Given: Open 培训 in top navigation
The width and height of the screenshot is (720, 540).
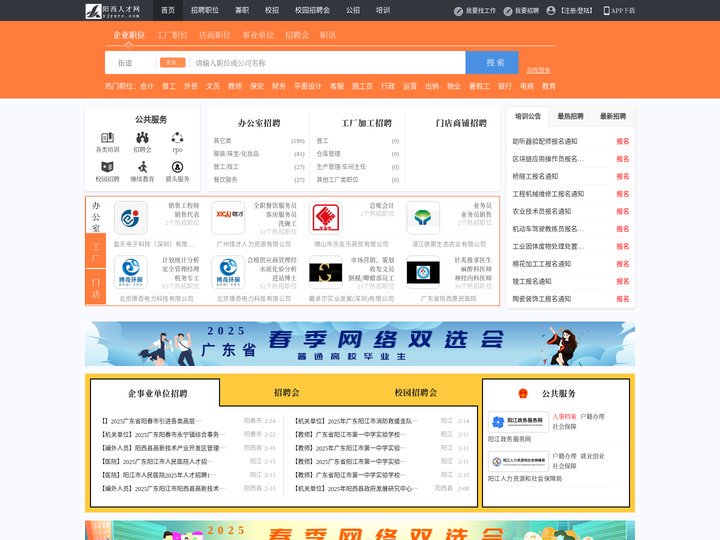Looking at the screenshot, I should [x=382, y=10].
